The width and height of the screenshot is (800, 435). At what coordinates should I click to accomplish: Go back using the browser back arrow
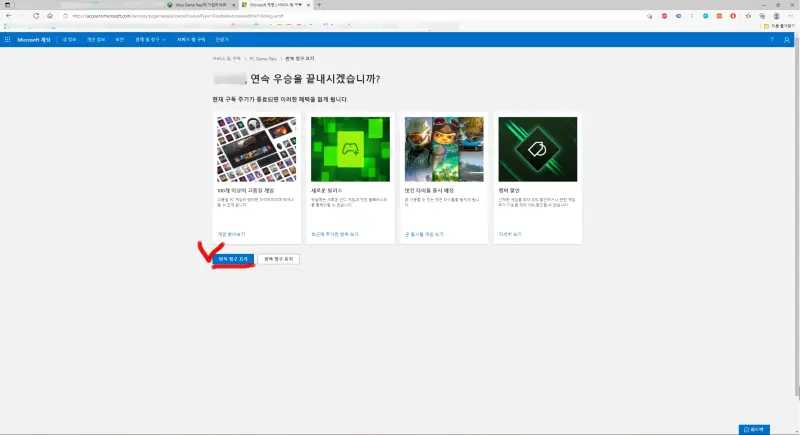point(9,16)
